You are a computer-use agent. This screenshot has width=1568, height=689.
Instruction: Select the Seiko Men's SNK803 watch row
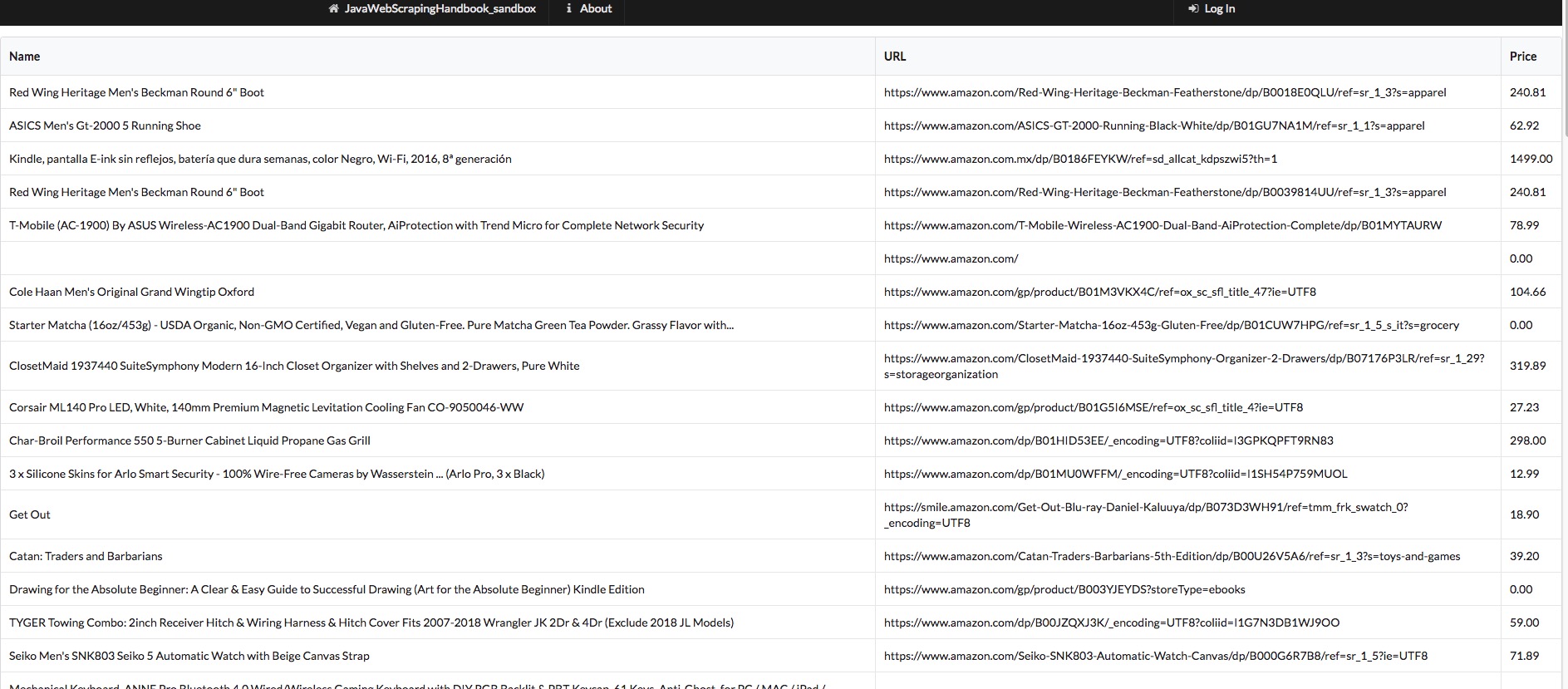coord(189,656)
